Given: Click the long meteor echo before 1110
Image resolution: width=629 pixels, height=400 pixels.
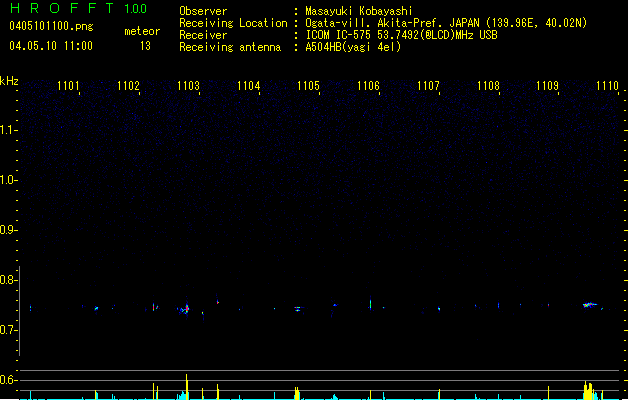Looking at the screenshot, I should click(x=590, y=305).
